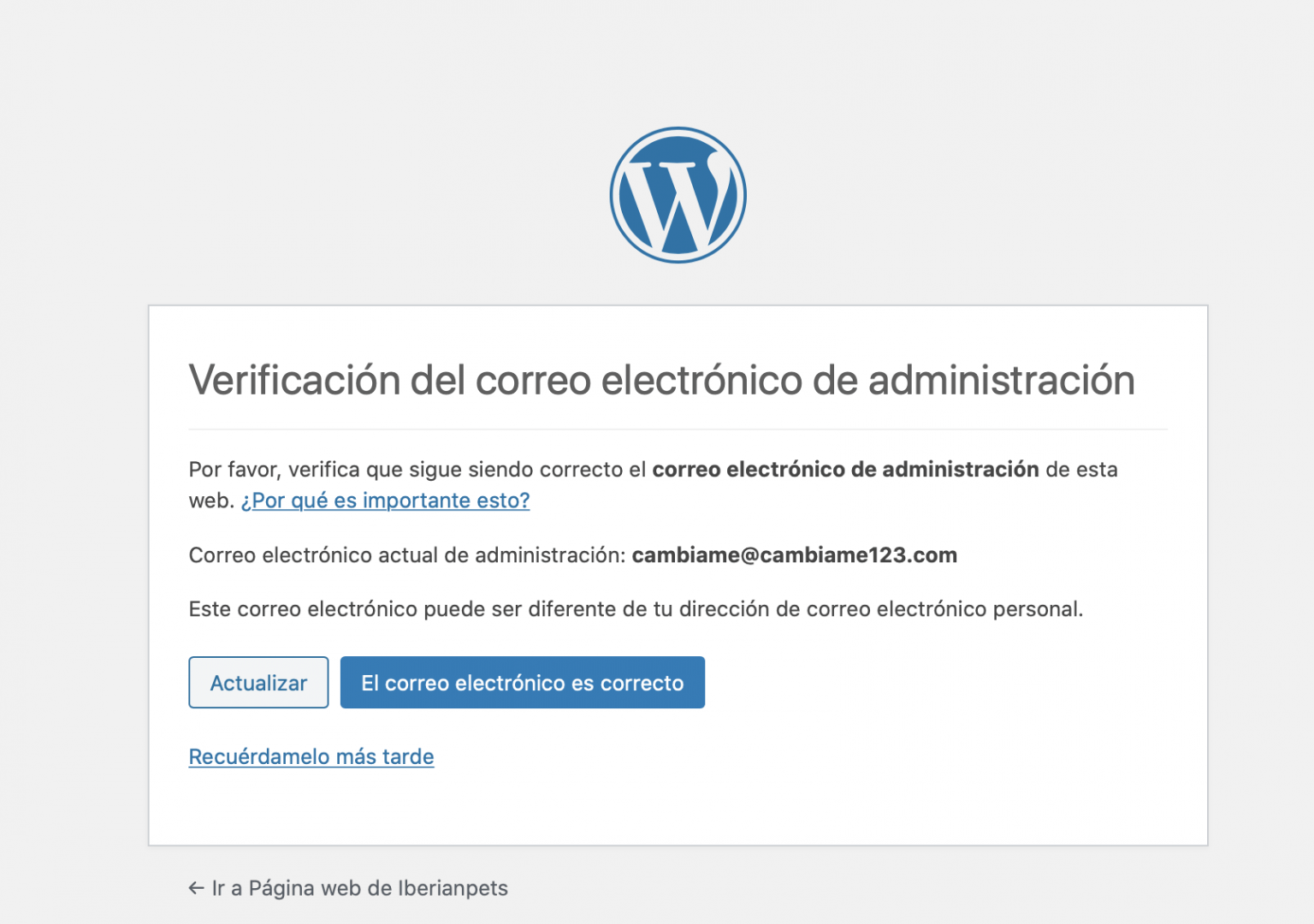Confirm with 'El correo electrónico es correcto'

[x=523, y=683]
